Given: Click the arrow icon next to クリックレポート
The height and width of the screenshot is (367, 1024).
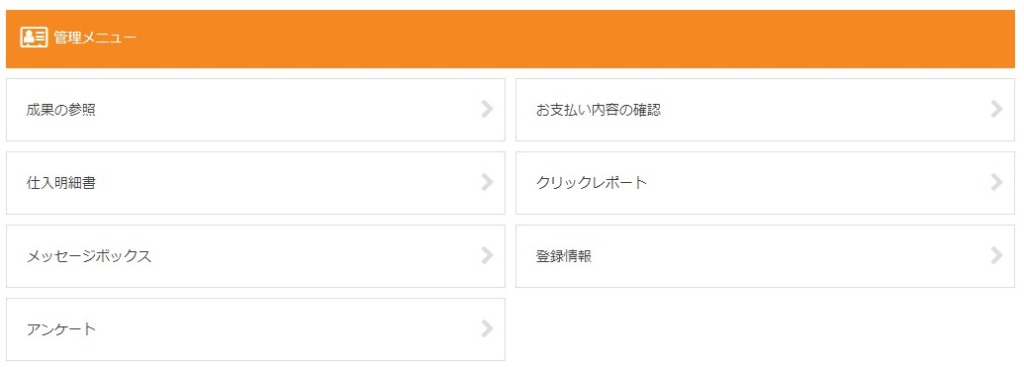Looking at the screenshot, I should [996, 182].
